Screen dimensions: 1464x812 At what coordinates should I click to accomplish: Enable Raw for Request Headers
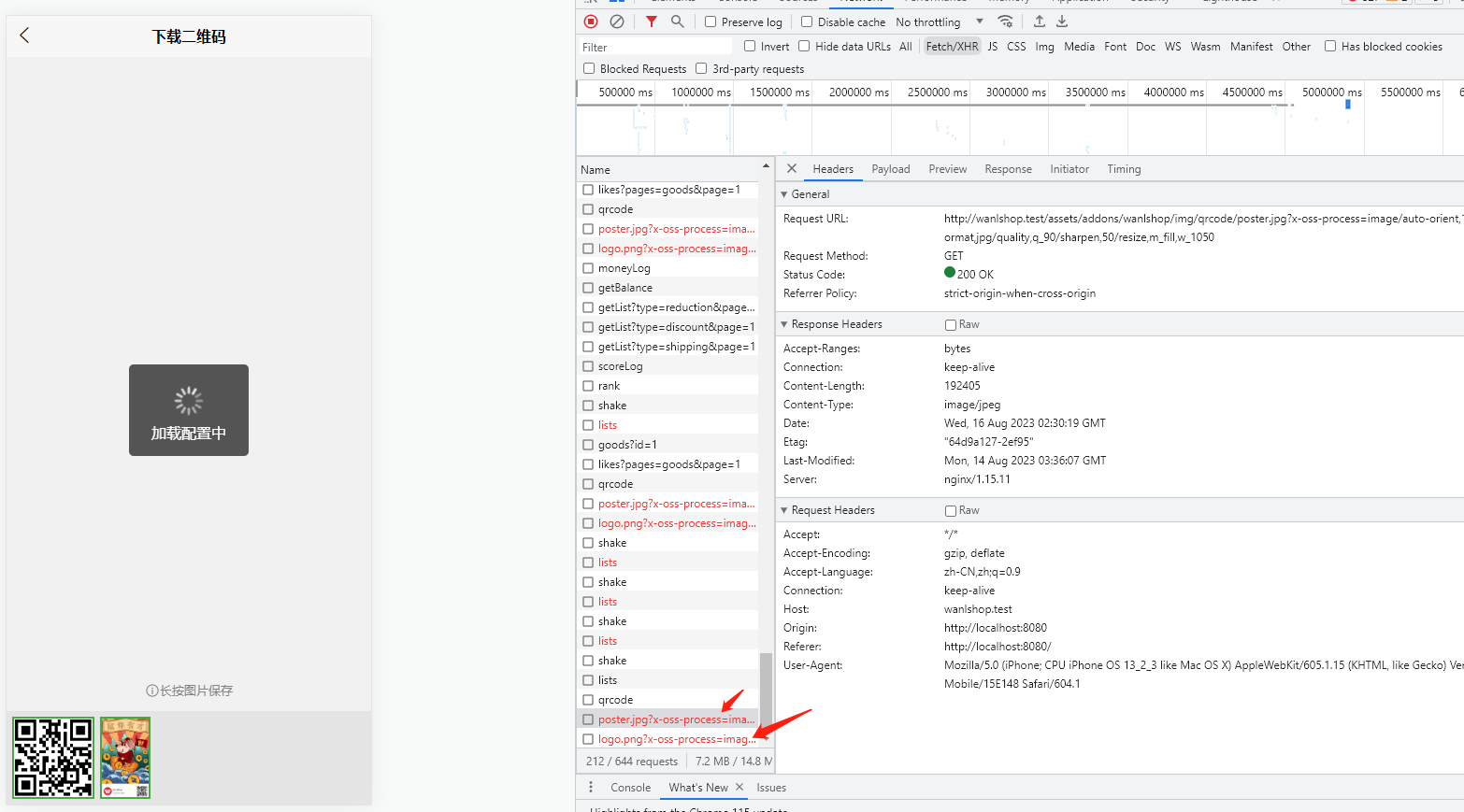point(951,511)
